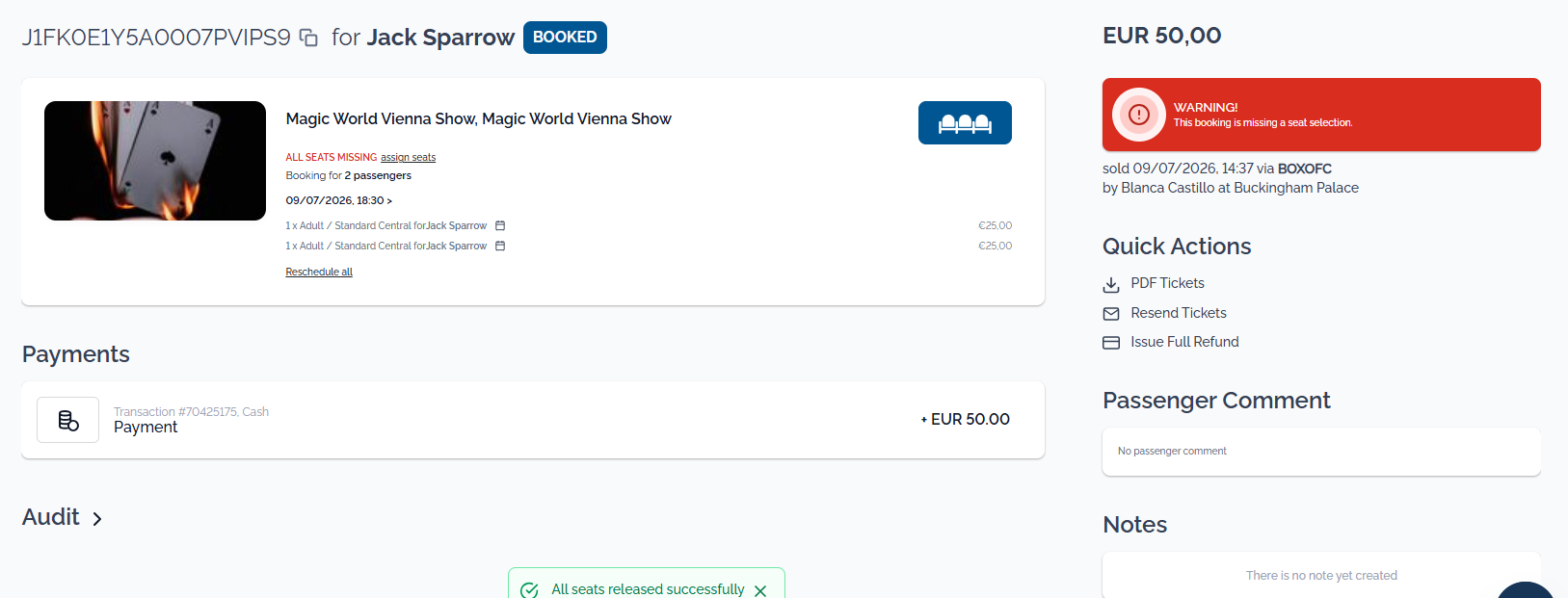
Task: Click the booking code J1FK0E1Y5A0007PVIPS9 text
Action: coord(156,38)
